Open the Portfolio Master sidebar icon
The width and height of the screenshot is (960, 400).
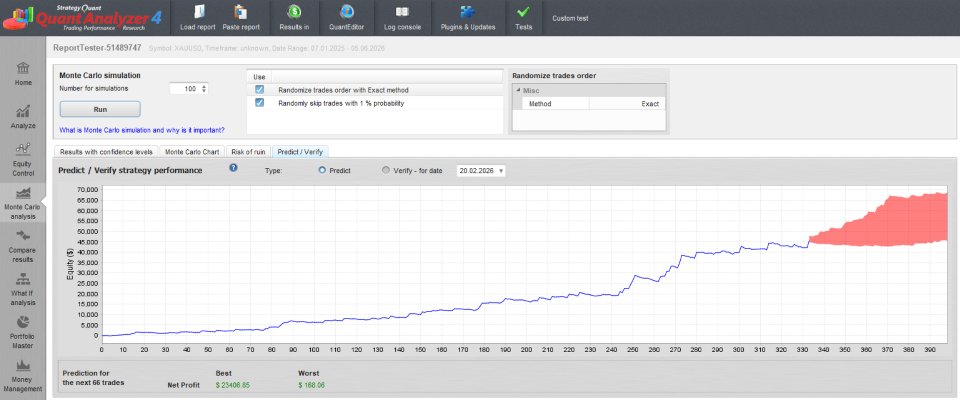click(x=23, y=322)
